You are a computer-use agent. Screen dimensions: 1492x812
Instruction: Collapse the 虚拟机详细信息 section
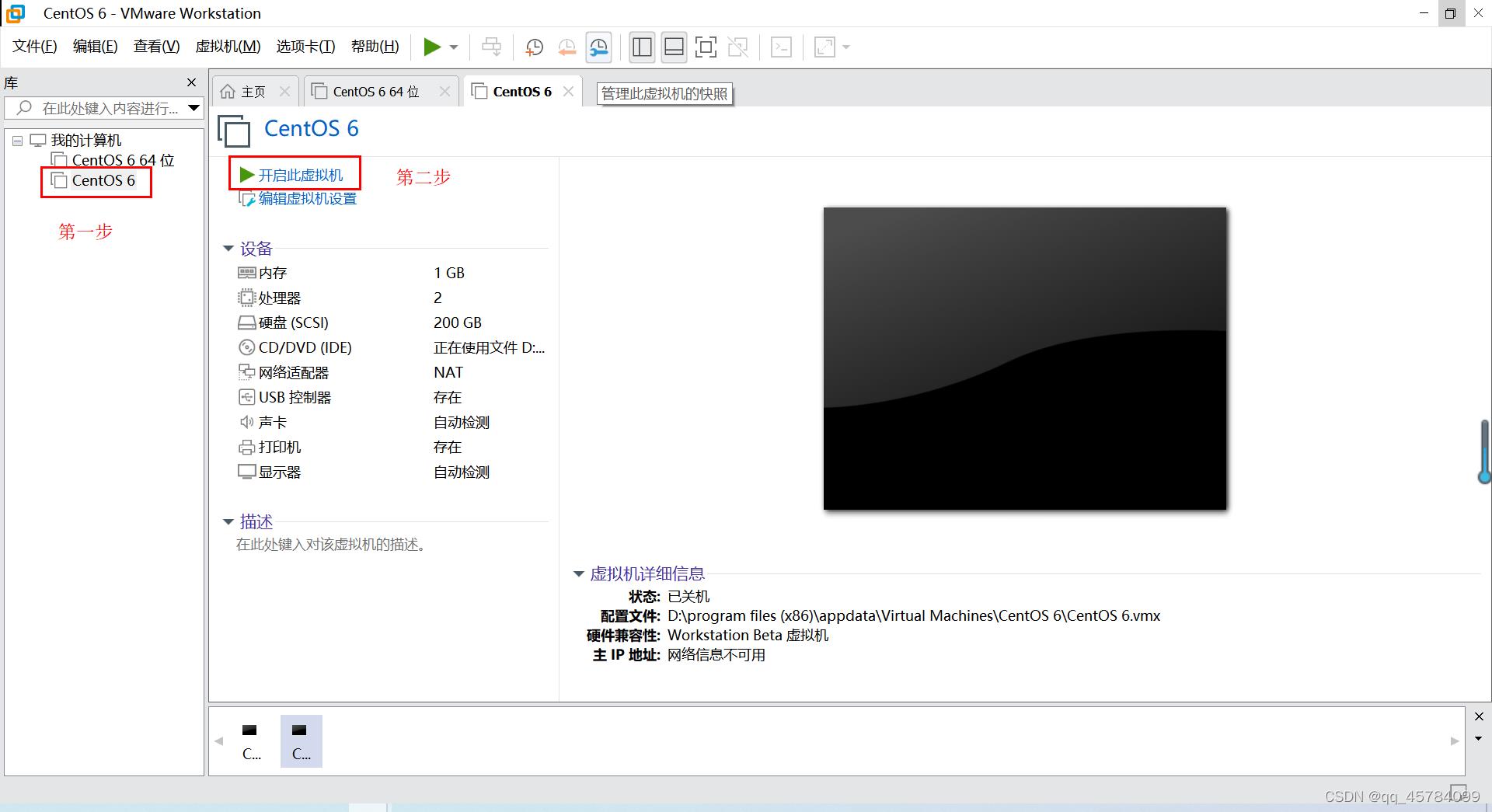pos(578,574)
